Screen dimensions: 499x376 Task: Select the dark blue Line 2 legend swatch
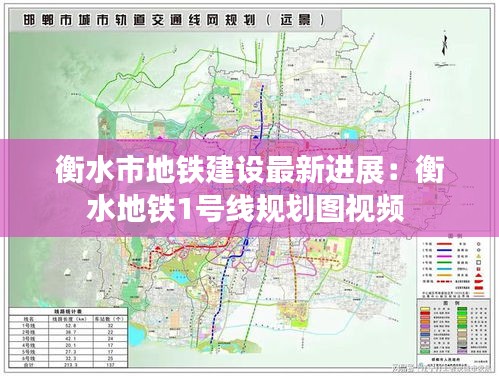coord(444,250)
